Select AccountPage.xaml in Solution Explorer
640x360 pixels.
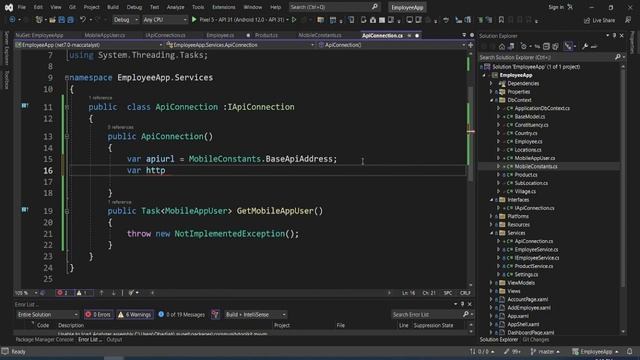(x=529, y=299)
